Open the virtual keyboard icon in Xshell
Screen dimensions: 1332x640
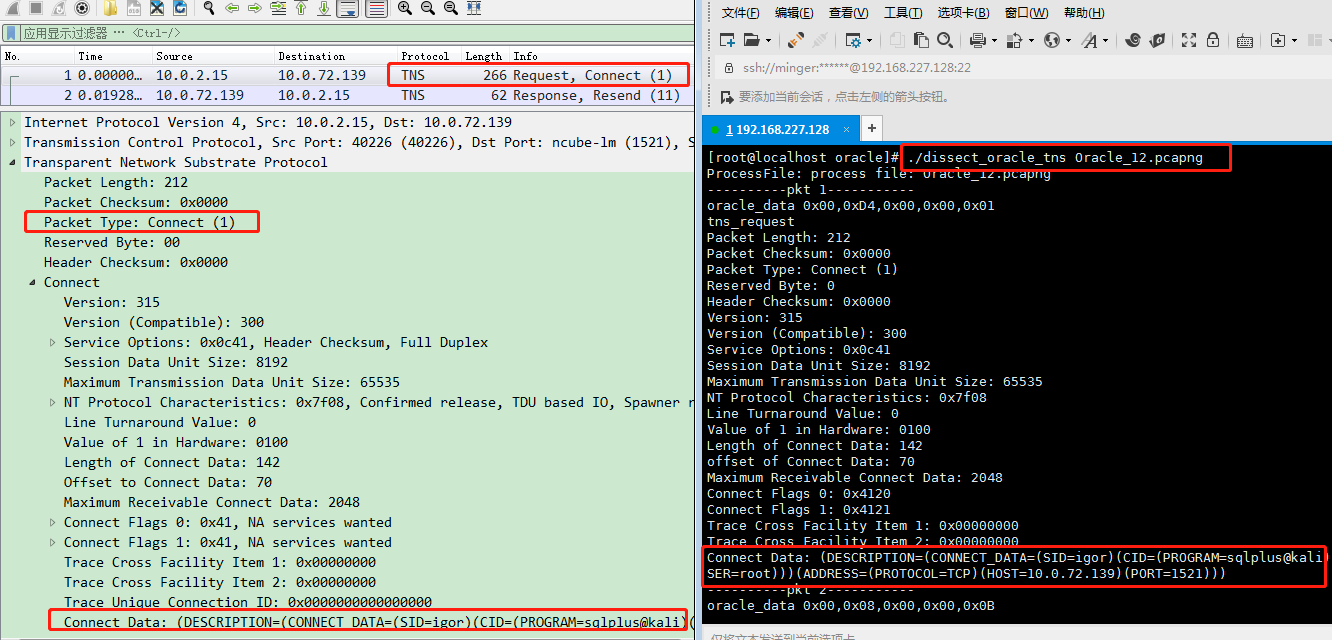1245,40
